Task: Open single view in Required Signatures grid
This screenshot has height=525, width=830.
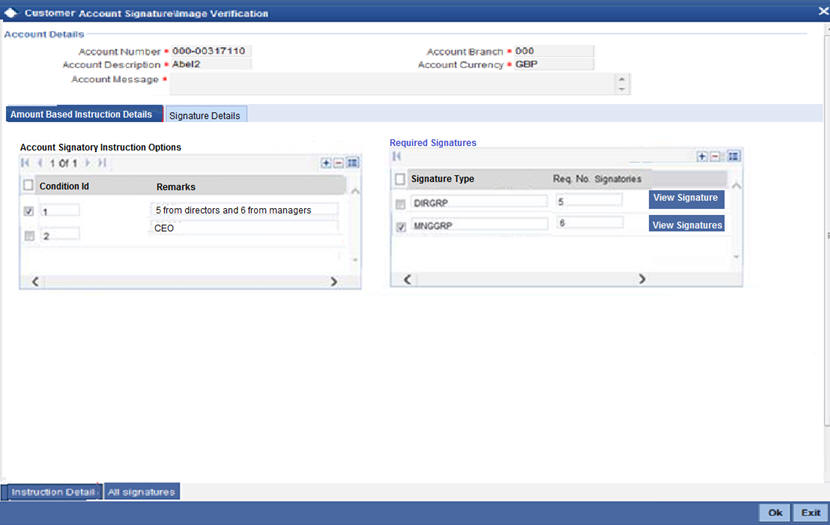Action: tap(733, 156)
